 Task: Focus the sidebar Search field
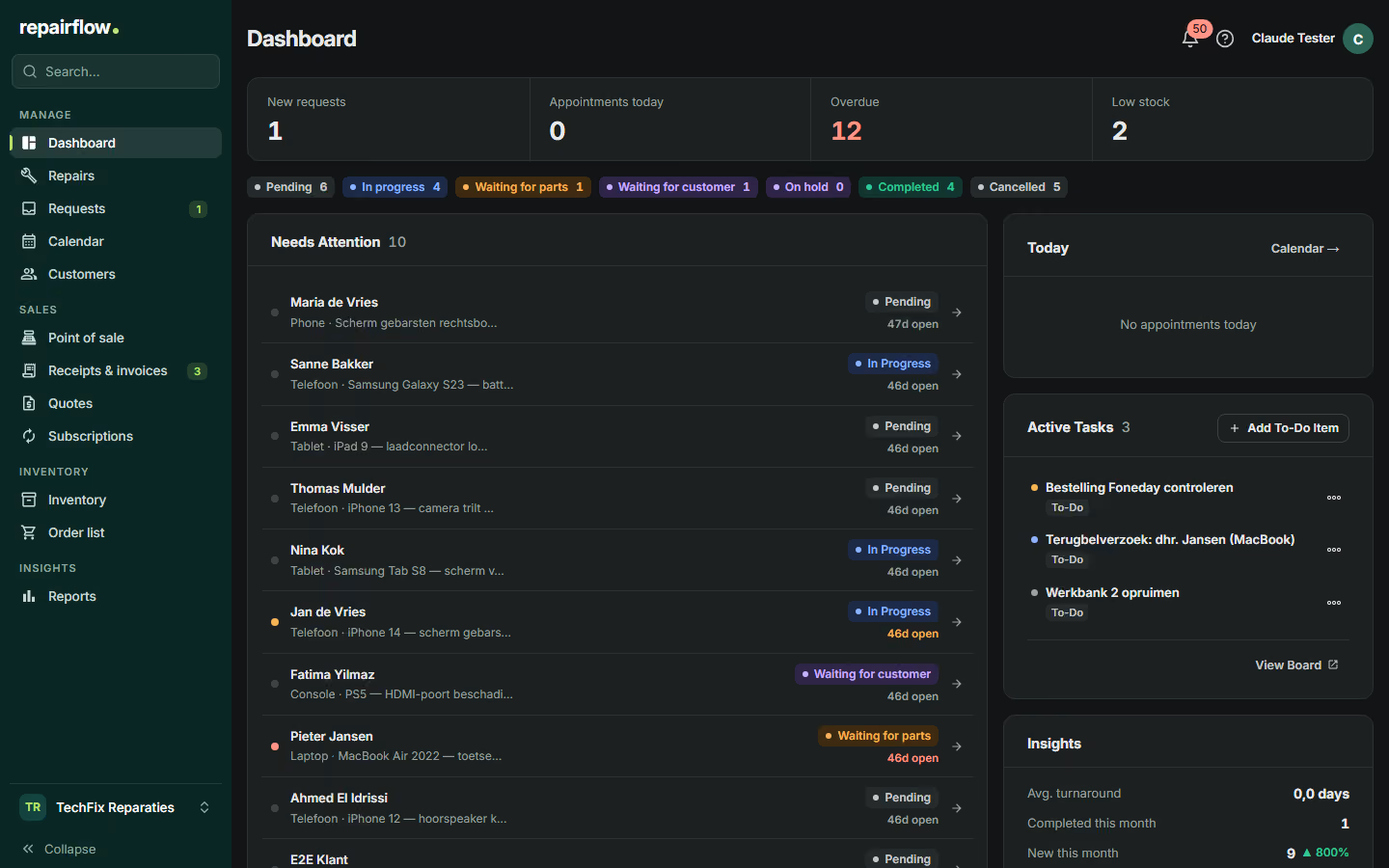pyautogui.click(x=116, y=71)
